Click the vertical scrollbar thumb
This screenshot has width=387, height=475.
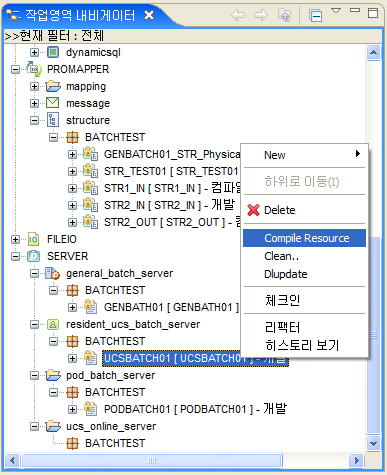coord(373,335)
